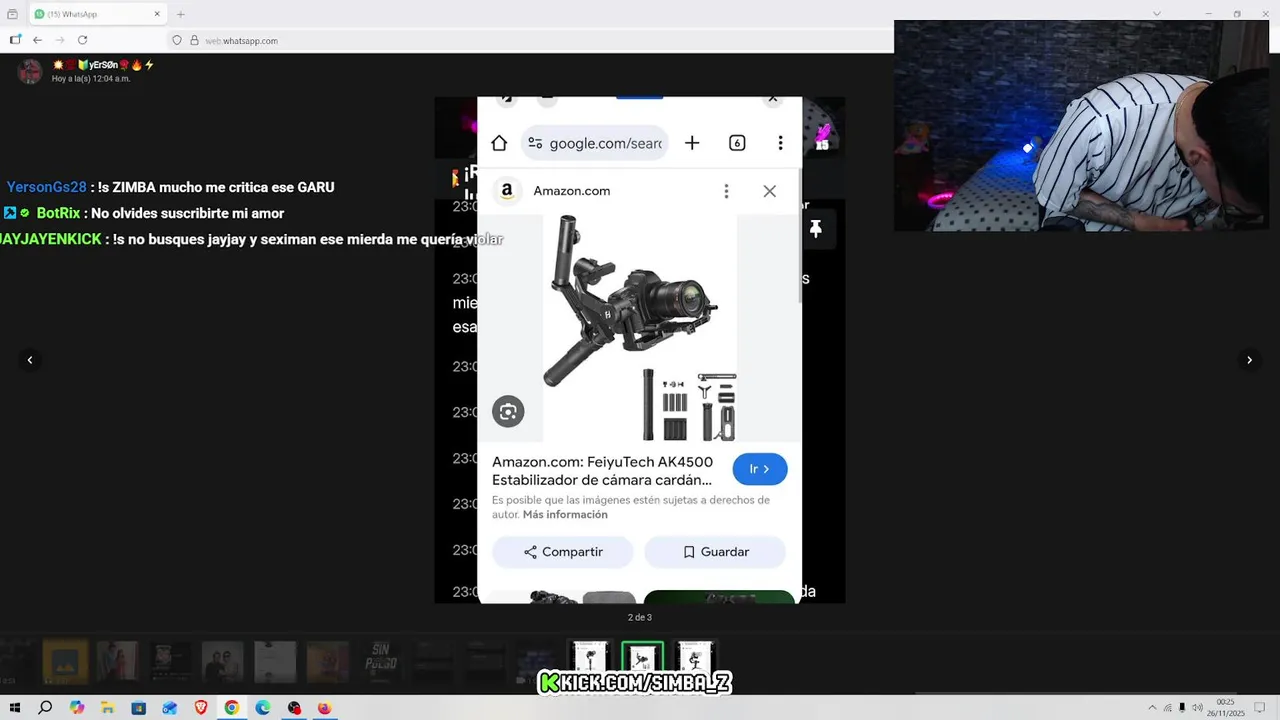Show next image with right arrow
The image size is (1280, 720).
[x=1249, y=360]
